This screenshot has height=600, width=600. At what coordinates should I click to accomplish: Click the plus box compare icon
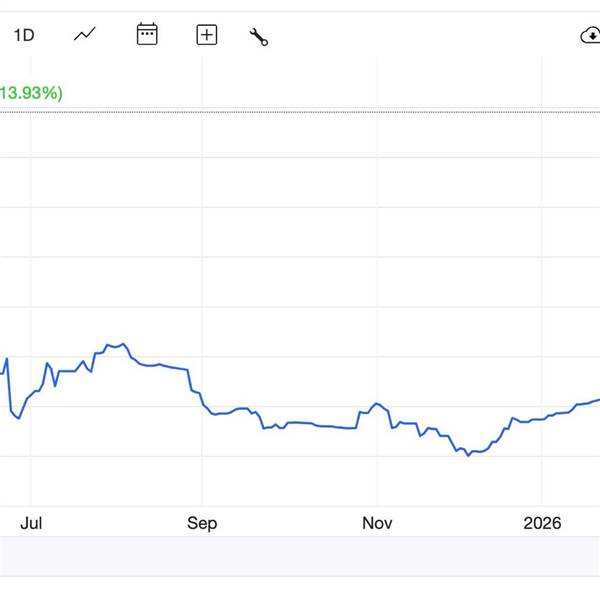click(x=206, y=35)
